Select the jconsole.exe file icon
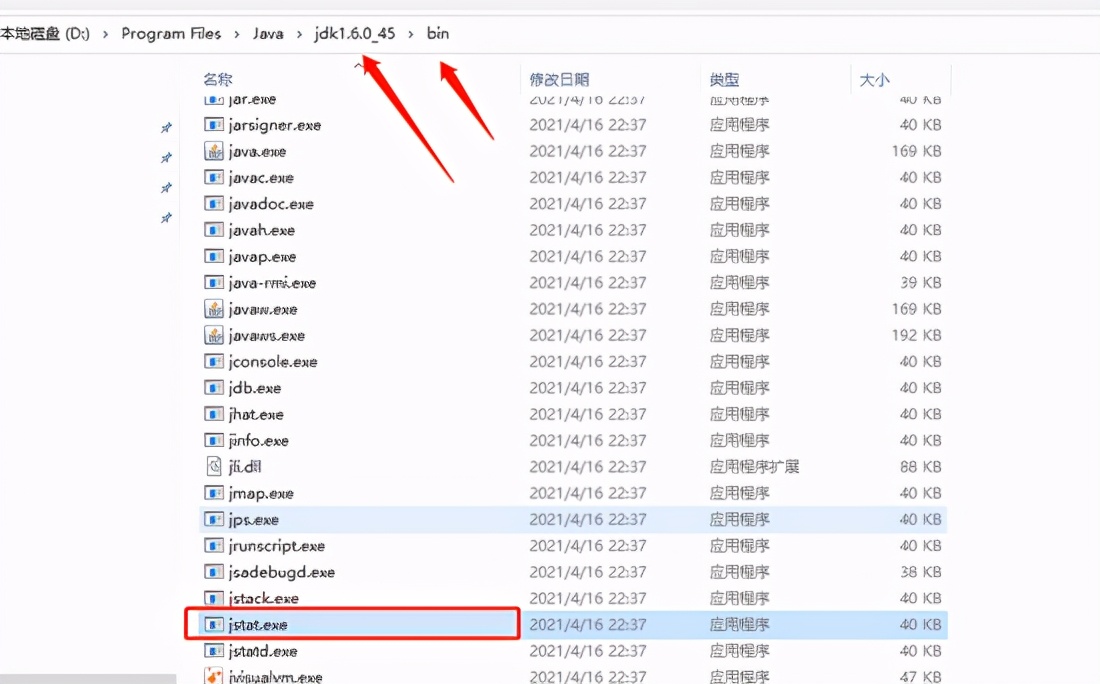Screen dimensions: 1100x684 (x=213, y=361)
